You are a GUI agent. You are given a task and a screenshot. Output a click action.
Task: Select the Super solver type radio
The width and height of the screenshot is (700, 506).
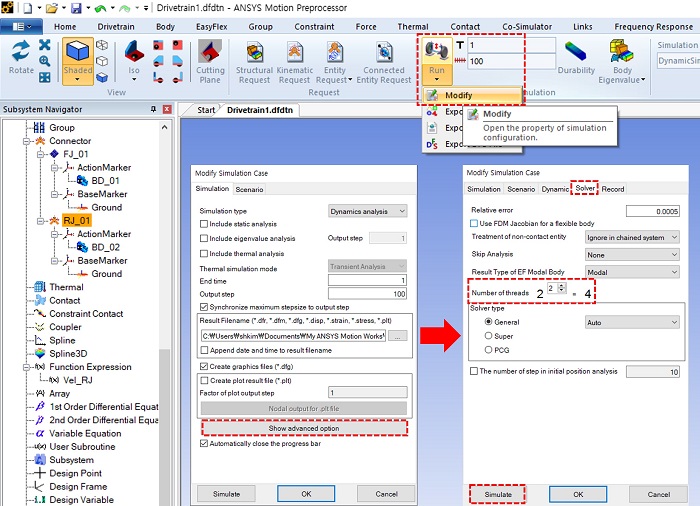pyautogui.click(x=488, y=336)
